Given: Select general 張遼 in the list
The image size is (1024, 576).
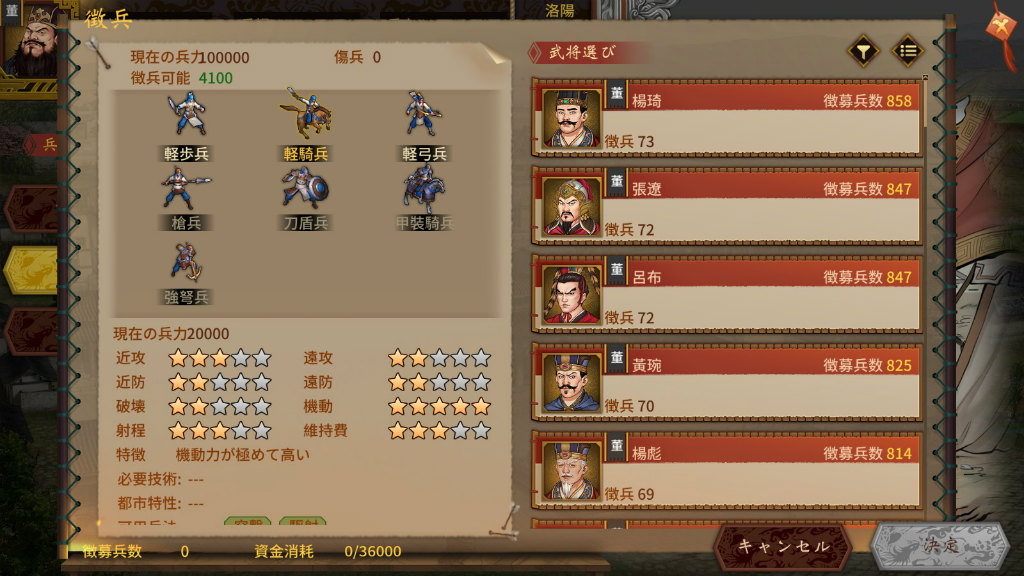Looking at the screenshot, I should coord(727,206).
